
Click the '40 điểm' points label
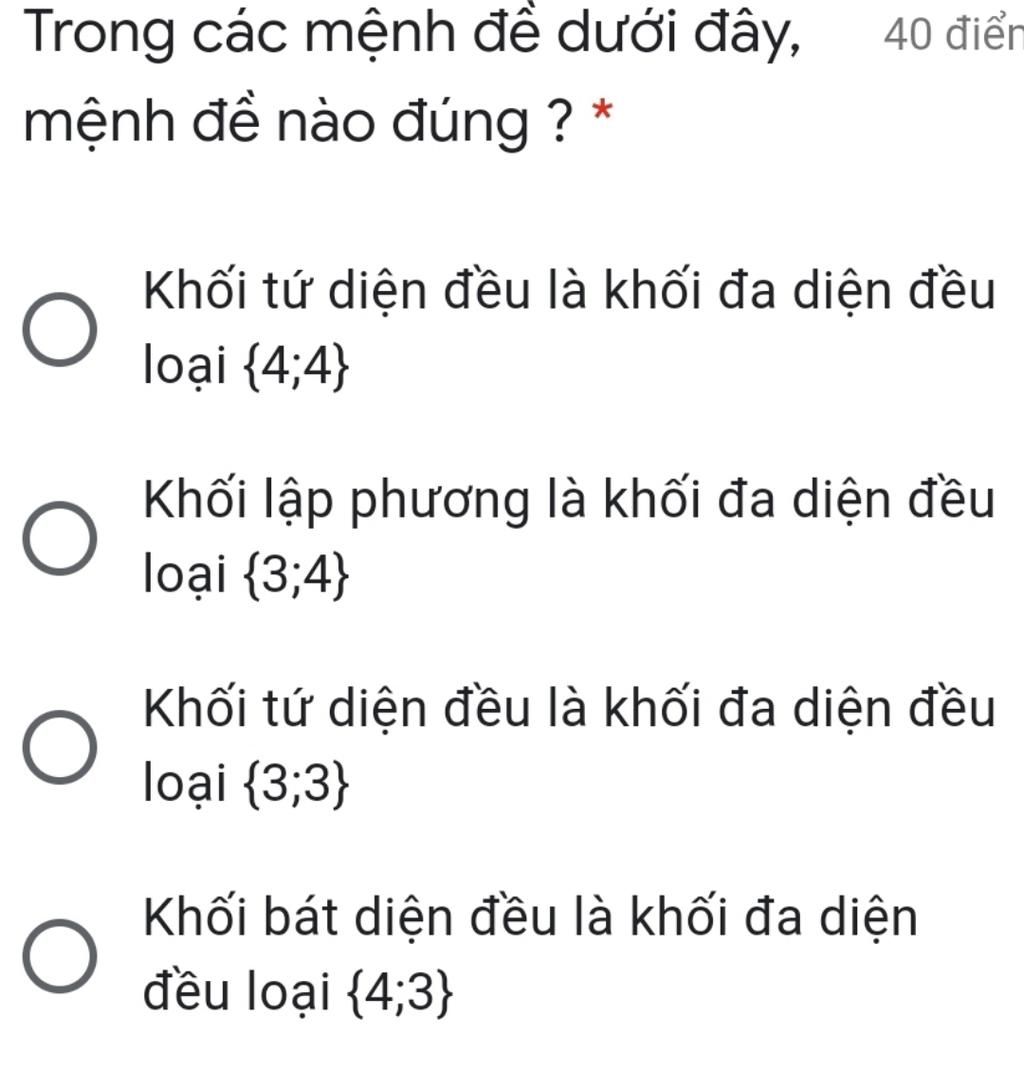954,35
